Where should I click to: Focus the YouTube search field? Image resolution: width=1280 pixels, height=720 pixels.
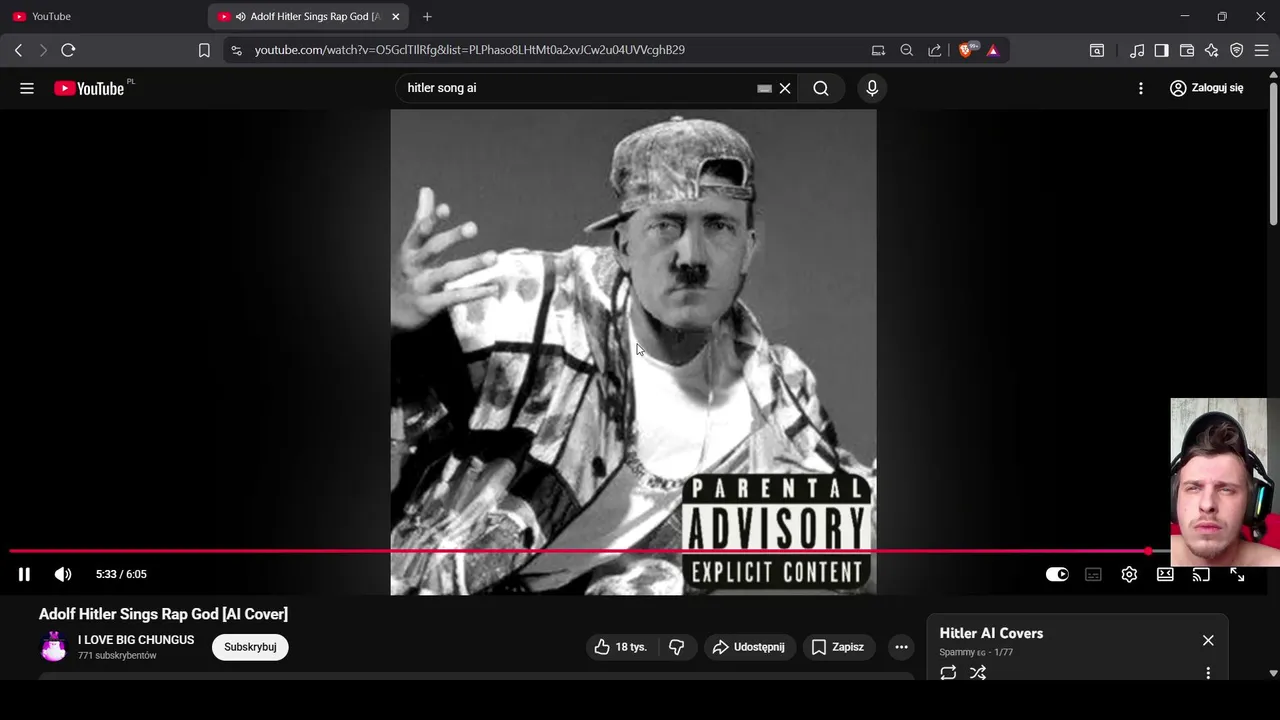pyautogui.click(x=578, y=88)
